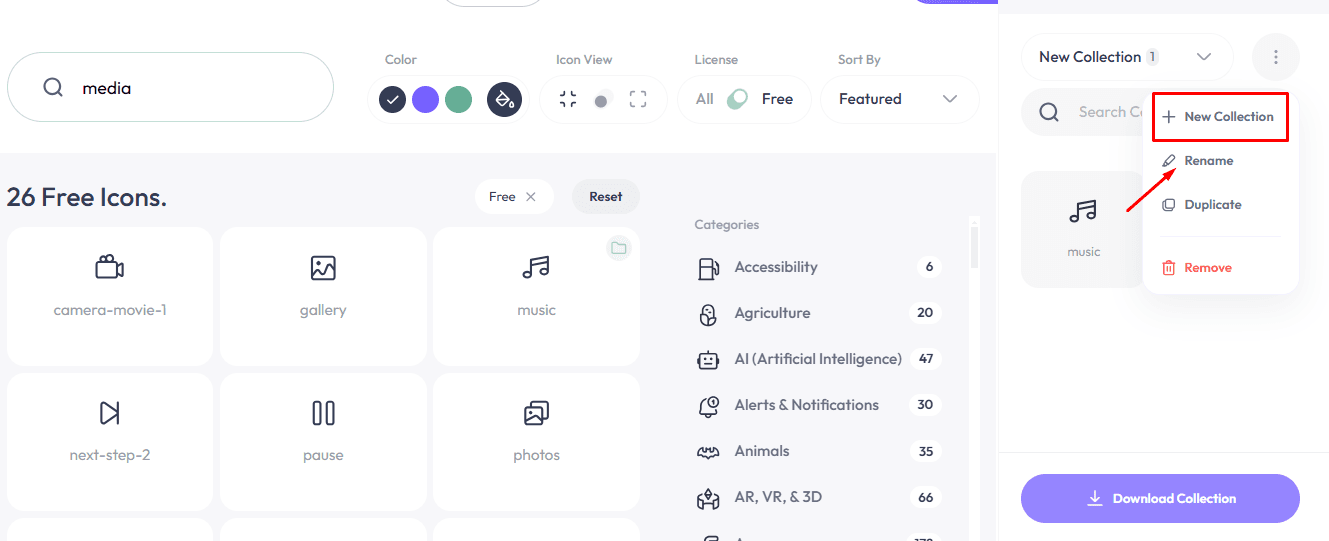
Task: Click the collection search magnifier icon
Action: tap(1049, 112)
